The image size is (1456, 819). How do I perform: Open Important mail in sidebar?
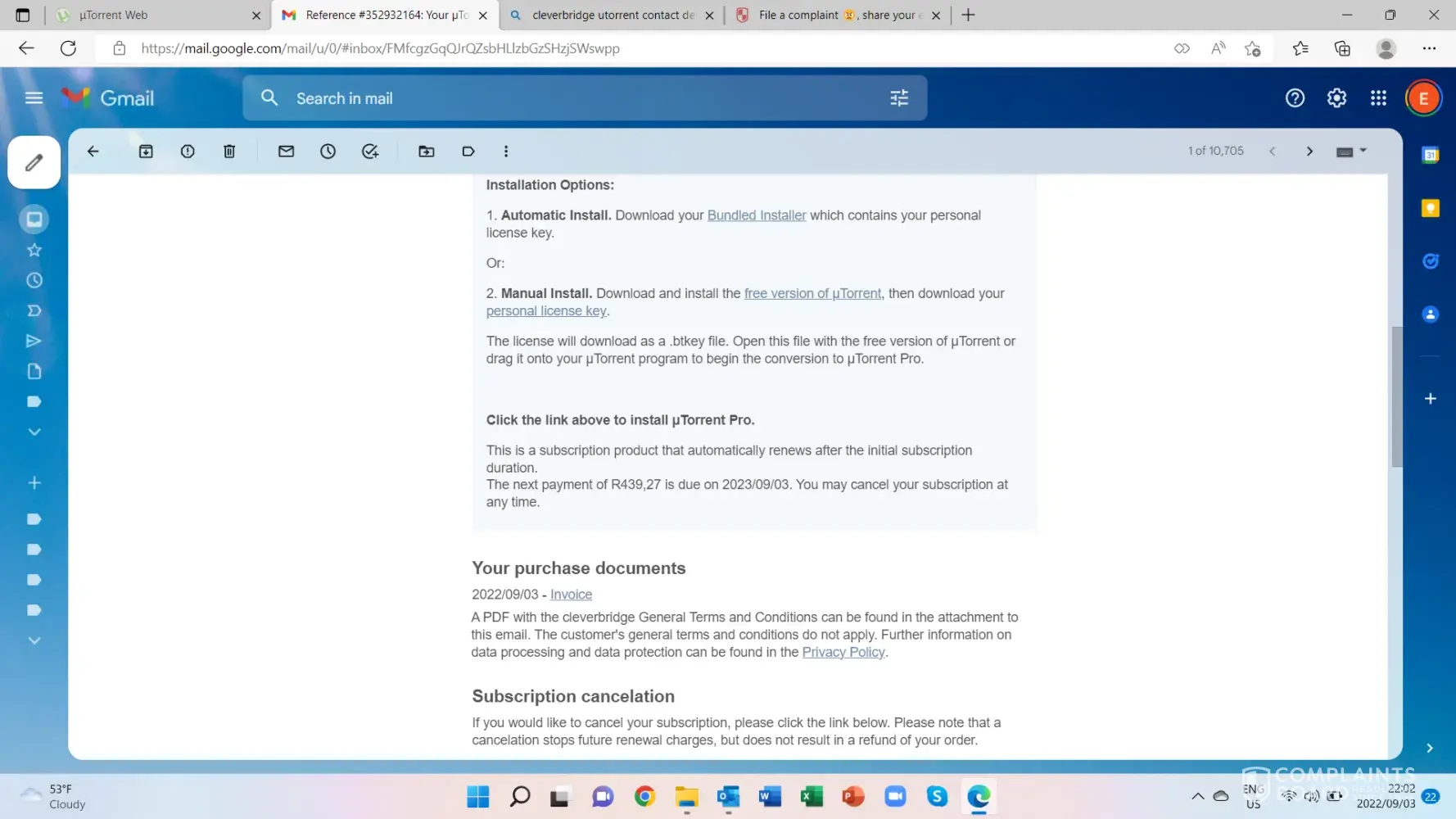click(x=34, y=310)
